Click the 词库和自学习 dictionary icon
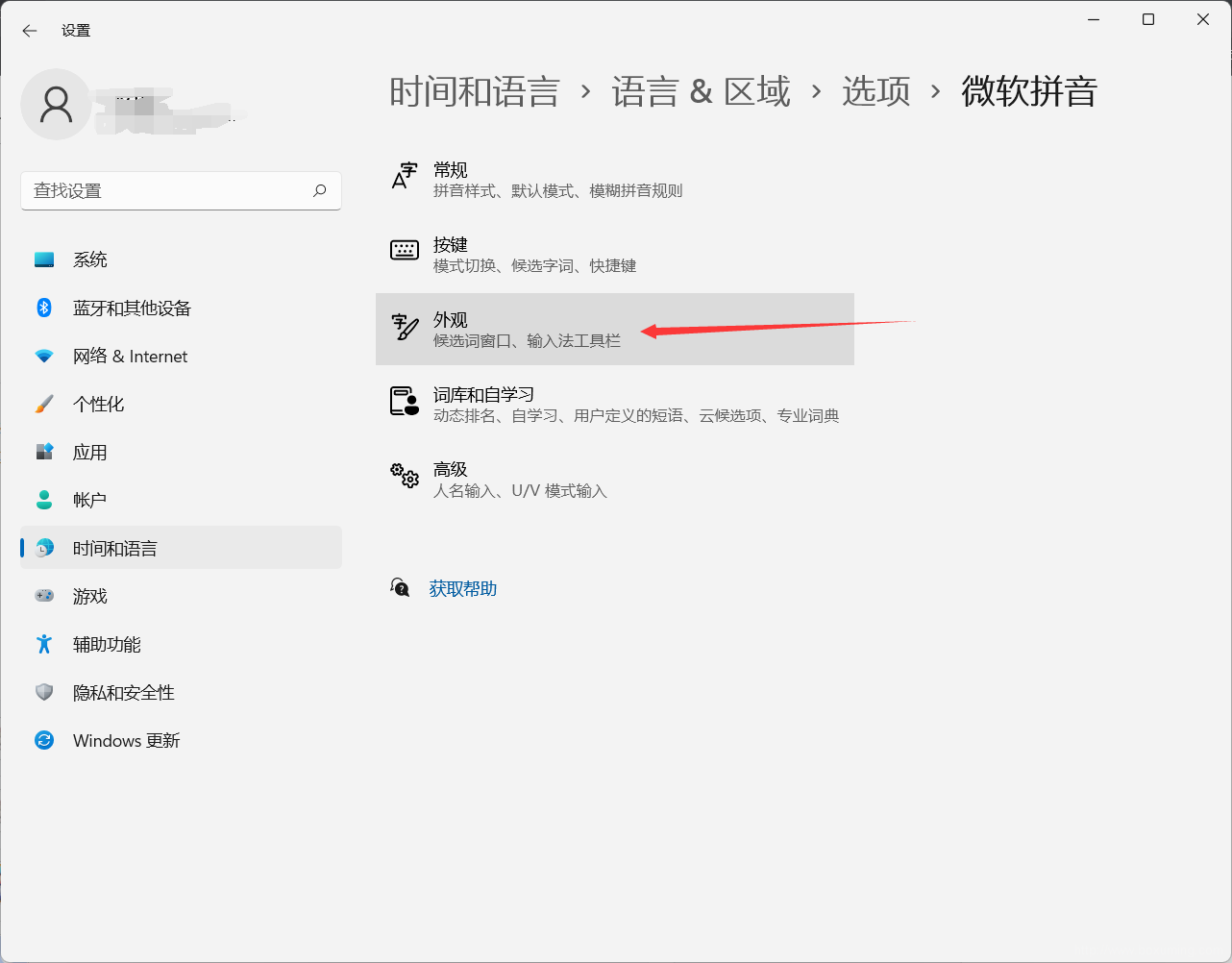1232x963 pixels. click(405, 401)
